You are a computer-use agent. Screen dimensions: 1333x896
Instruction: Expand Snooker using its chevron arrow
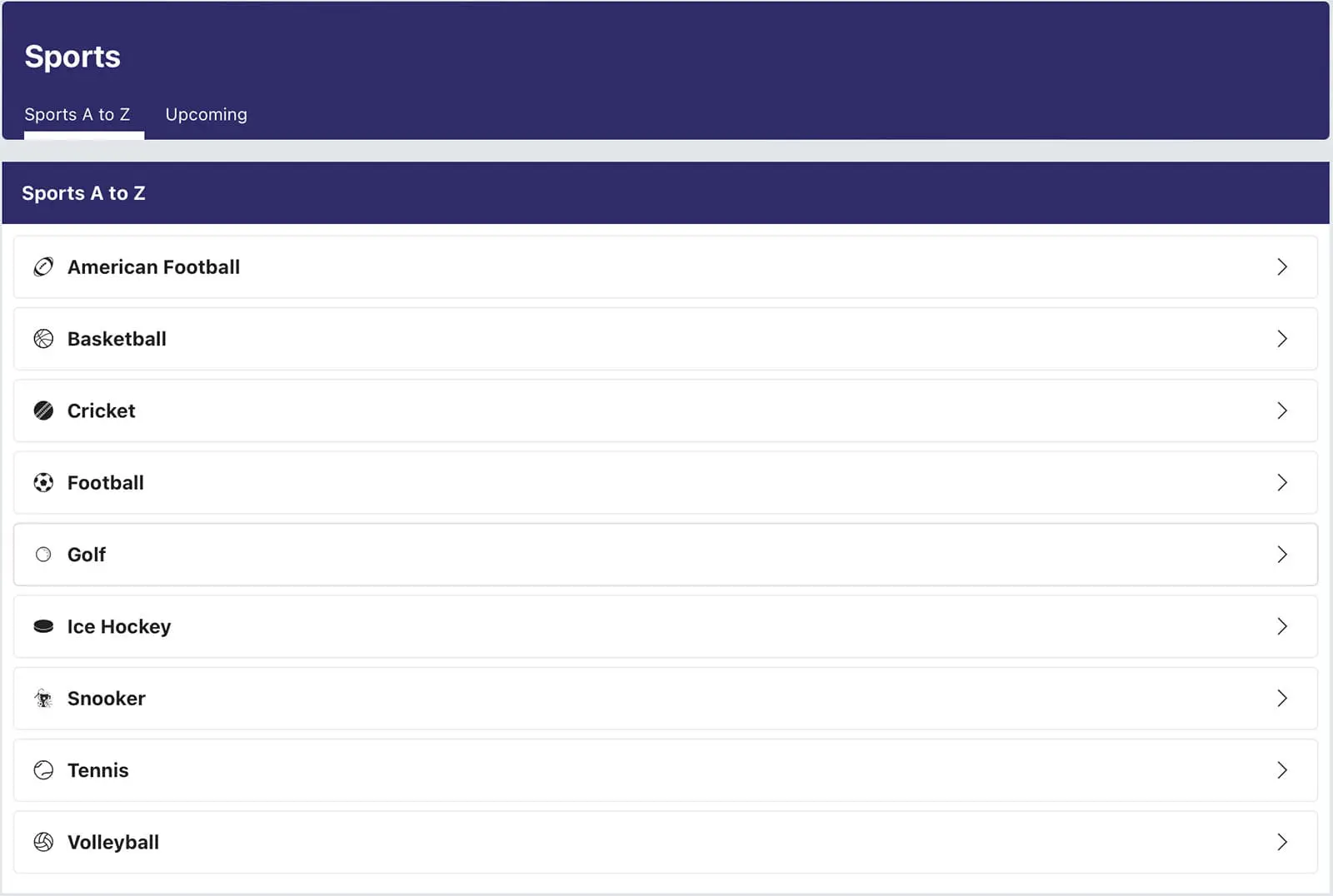pos(1282,699)
